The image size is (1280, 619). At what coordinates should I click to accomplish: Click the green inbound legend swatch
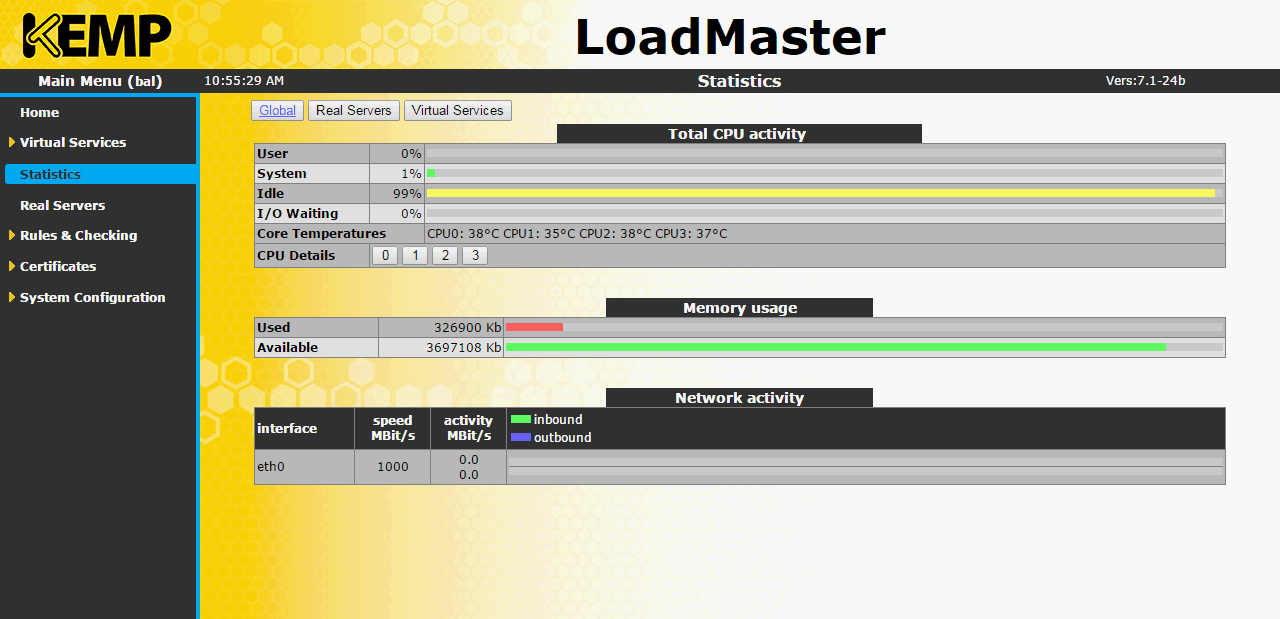pos(521,419)
